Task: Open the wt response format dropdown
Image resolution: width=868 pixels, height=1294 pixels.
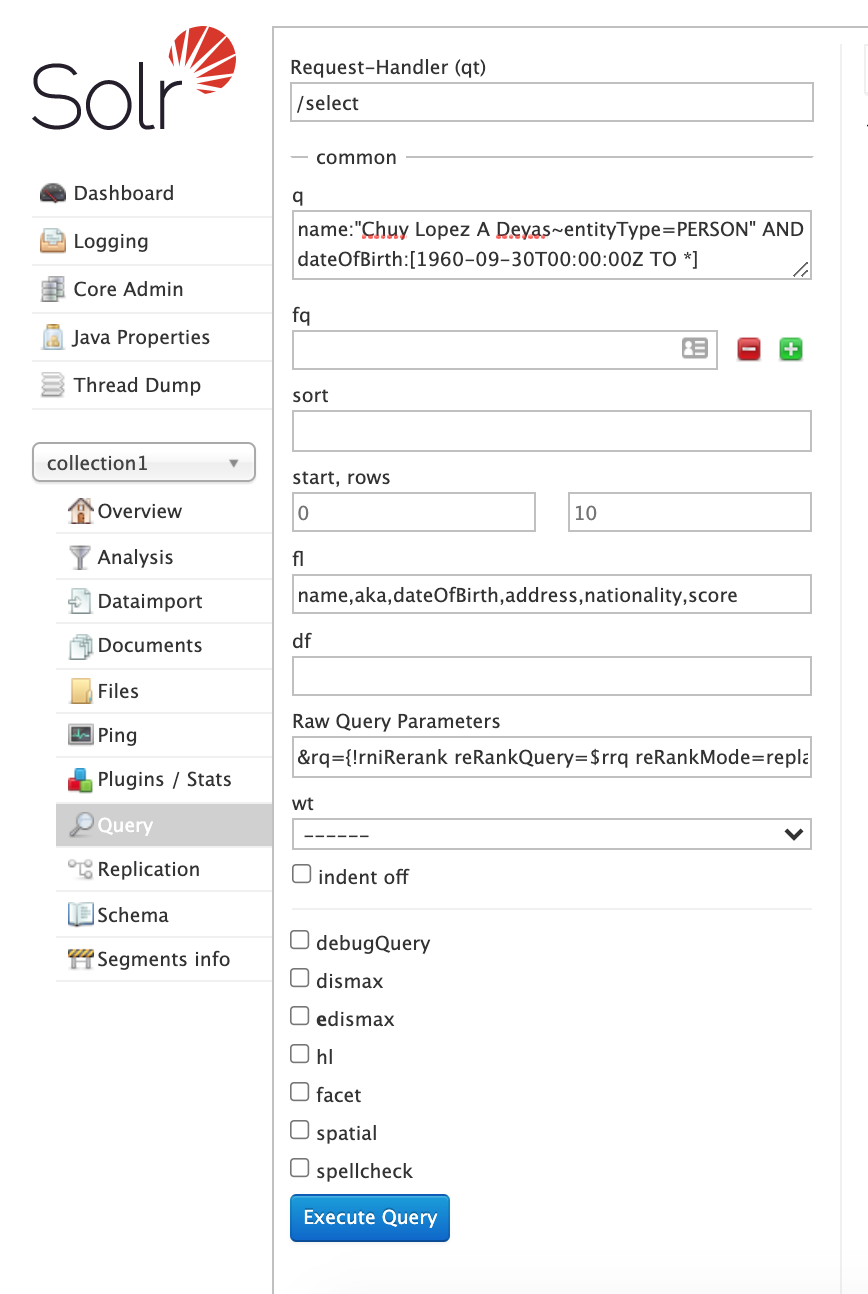Action: 551,834
